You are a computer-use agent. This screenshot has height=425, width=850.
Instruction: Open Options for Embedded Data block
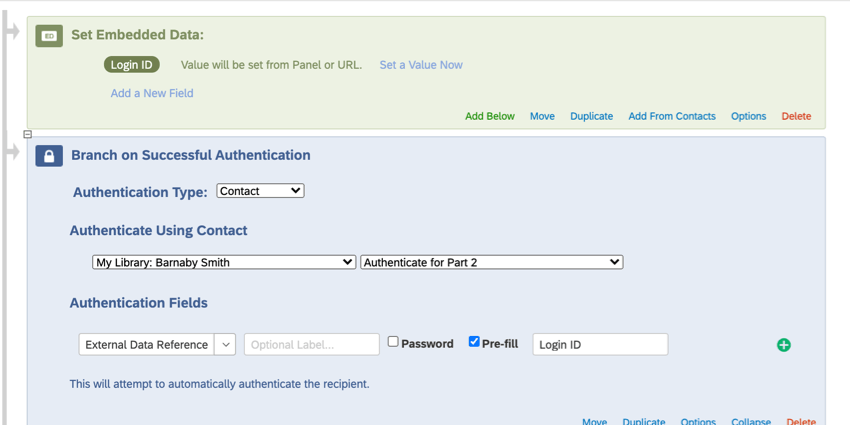749,116
